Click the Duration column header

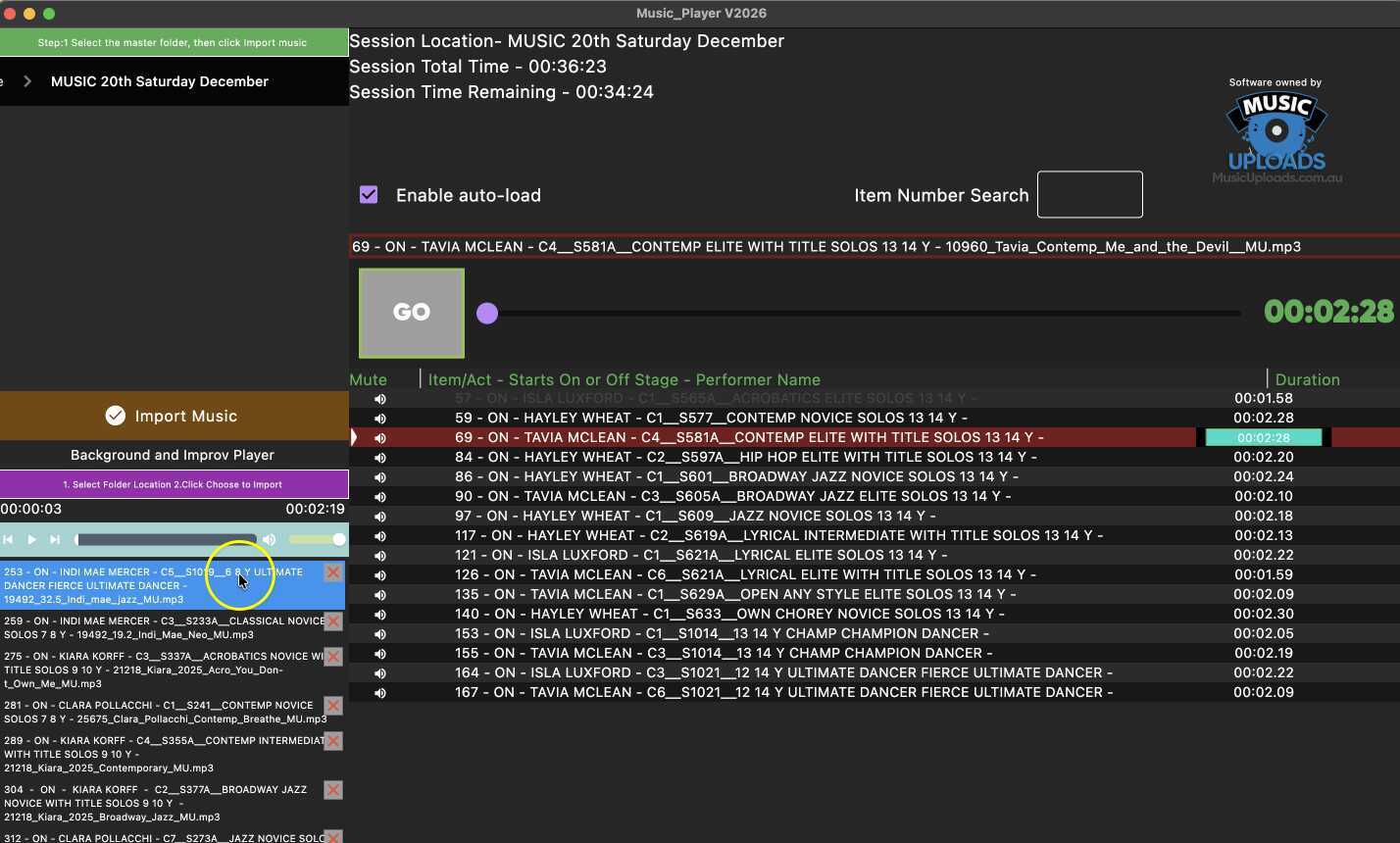tap(1307, 379)
